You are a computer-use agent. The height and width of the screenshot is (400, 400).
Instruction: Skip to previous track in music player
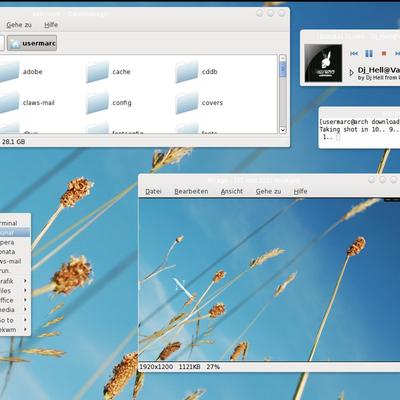(354, 53)
